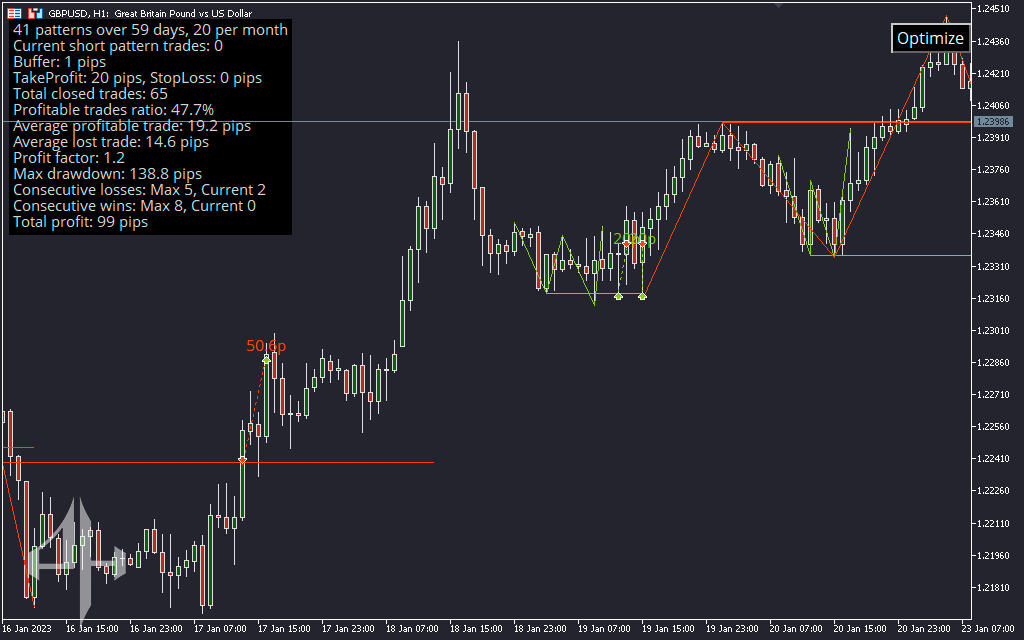The width and height of the screenshot is (1024, 640).
Task: Select 'Consecutive losses: Max 5' line
Action: pyautogui.click(x=139, y=190)
